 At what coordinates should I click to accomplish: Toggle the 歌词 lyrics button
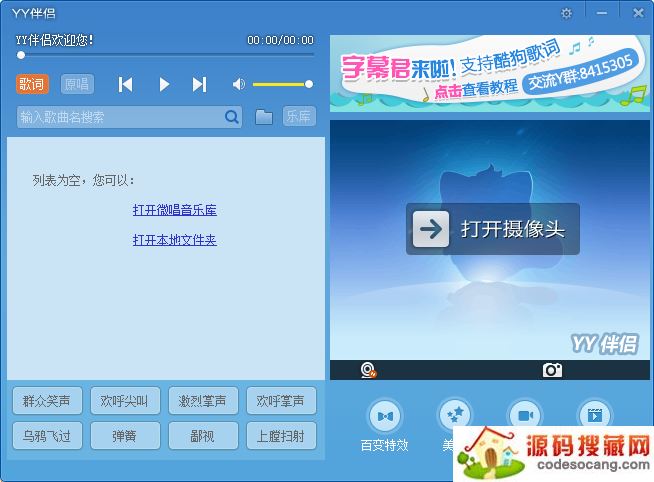click(x=32, y=84)
